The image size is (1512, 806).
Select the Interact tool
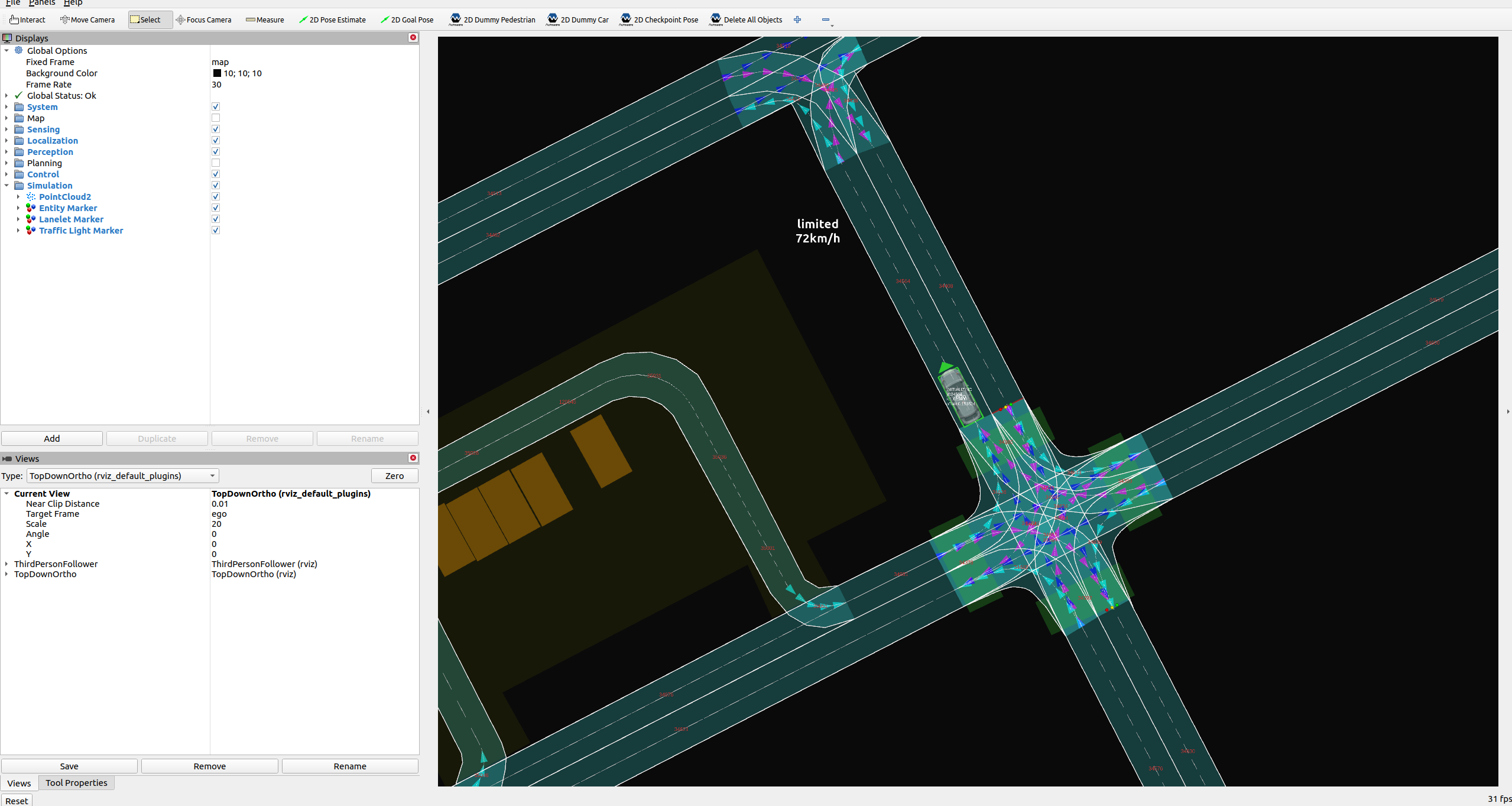[x=27, y=20]
